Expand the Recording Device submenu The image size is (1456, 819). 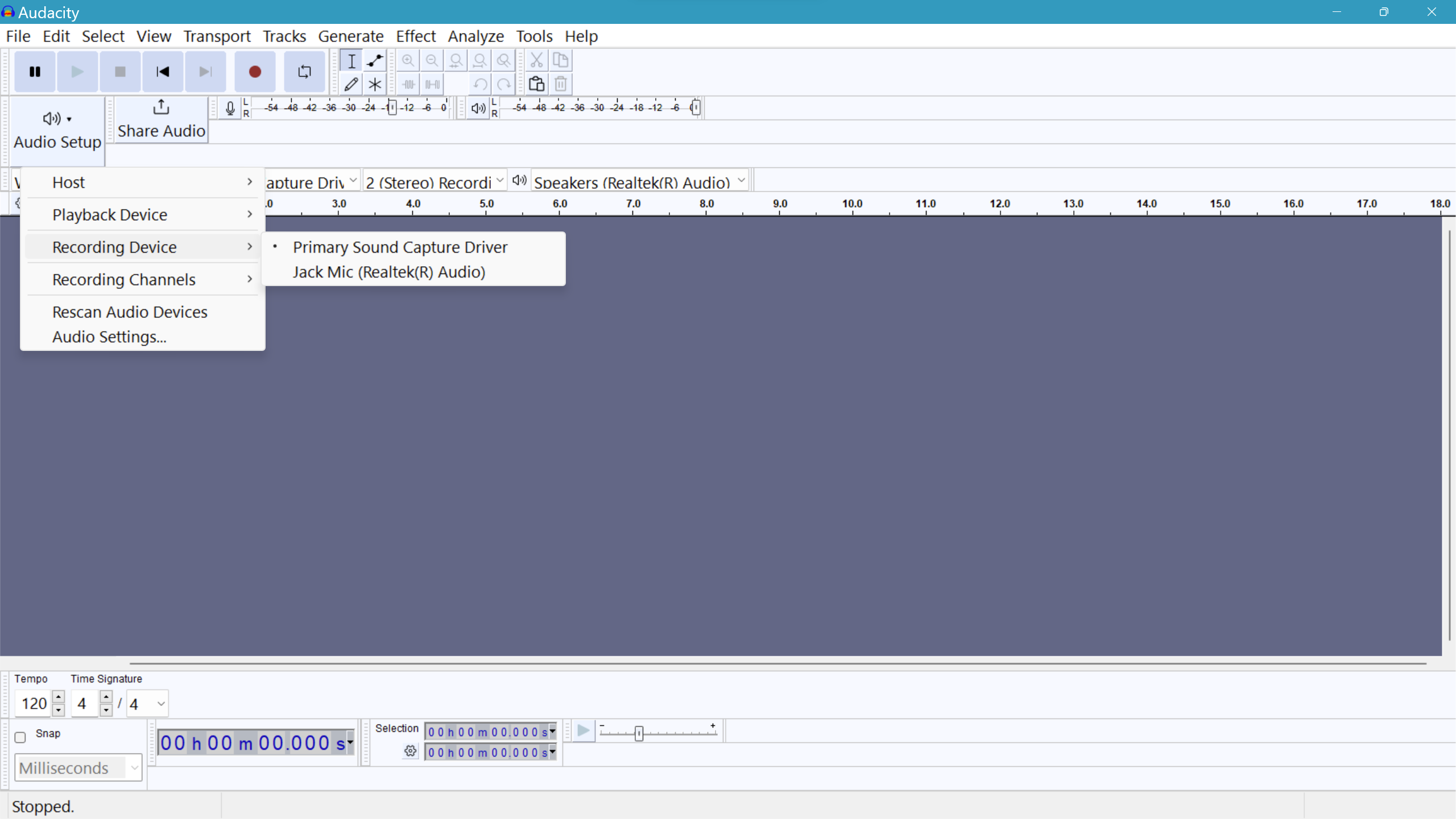(x=143, y=247)
